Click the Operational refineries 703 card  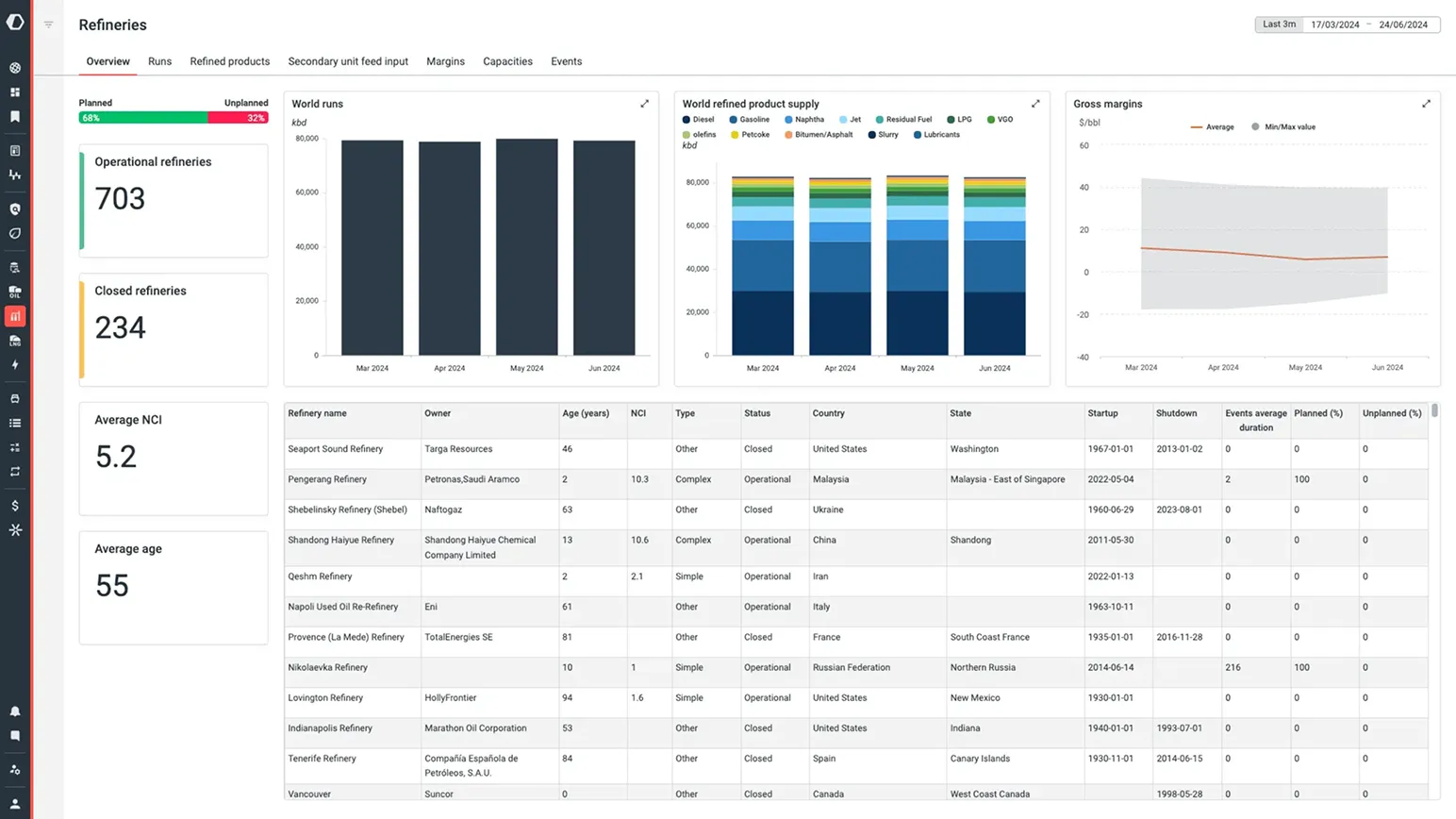[x=174, y=200]
